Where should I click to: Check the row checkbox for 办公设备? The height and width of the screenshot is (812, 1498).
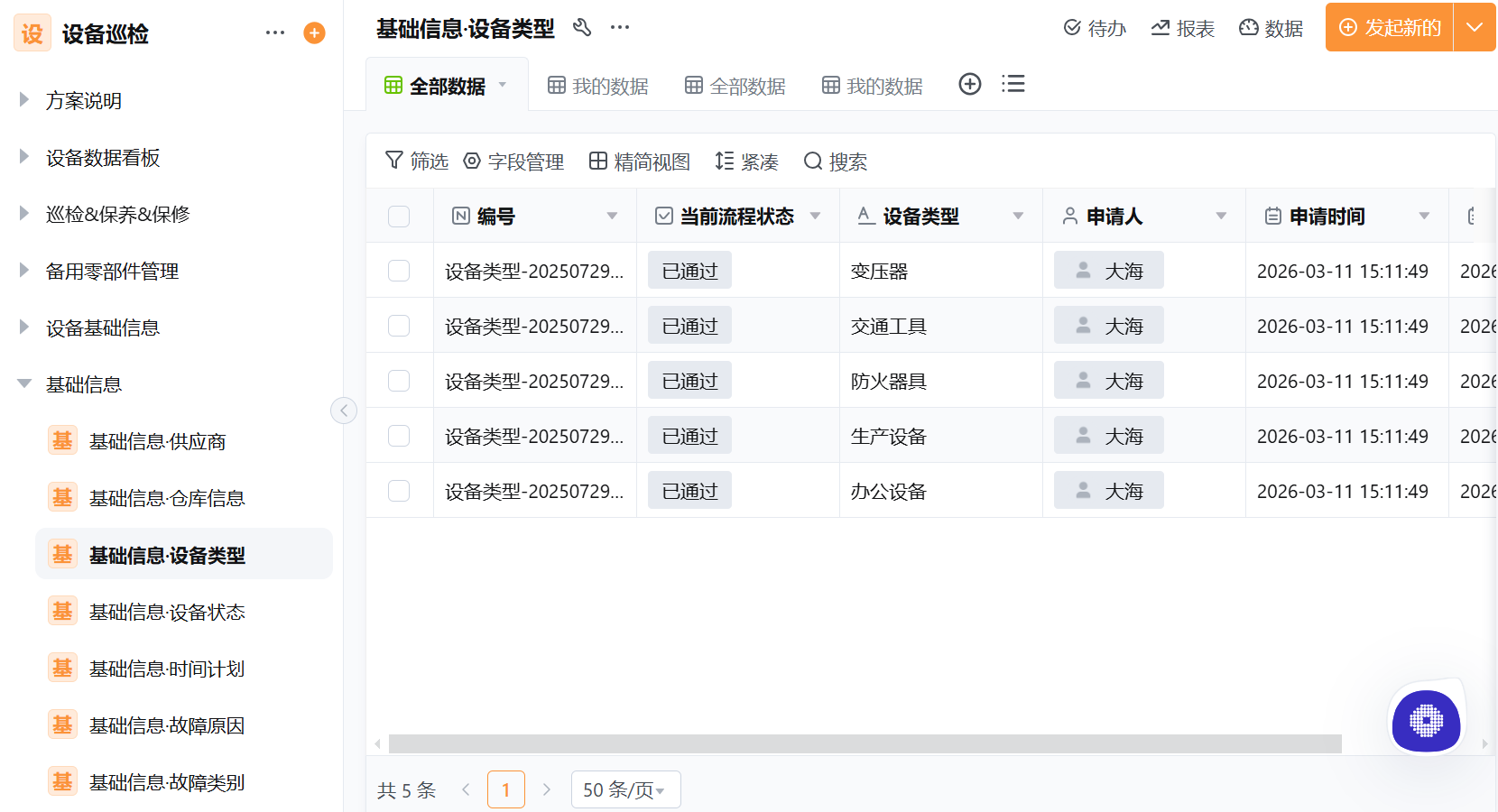[x=398, y=490]
